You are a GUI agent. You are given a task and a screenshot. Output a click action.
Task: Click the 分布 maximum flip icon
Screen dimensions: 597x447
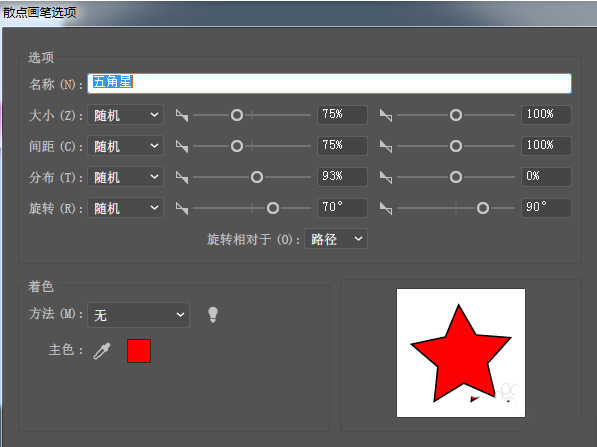click(386, 177)
